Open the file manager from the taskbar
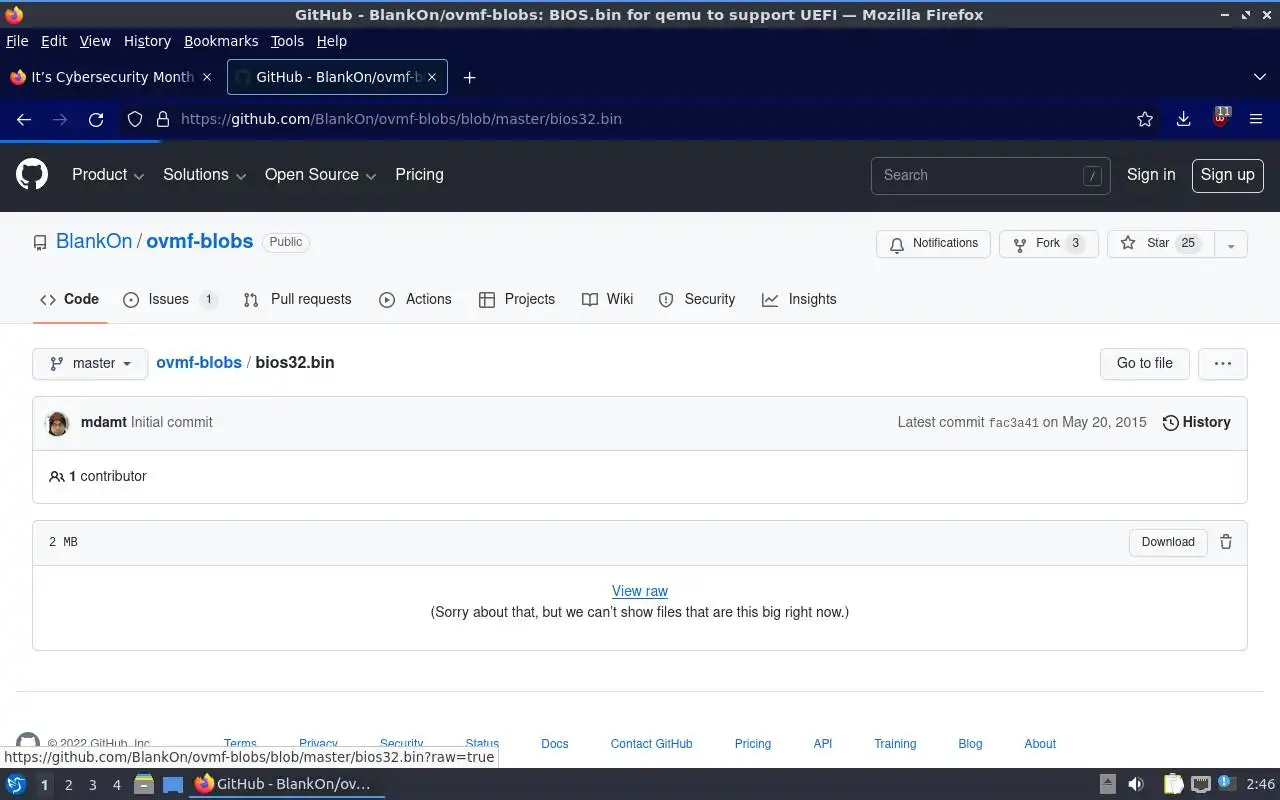This screenshot has height=800, width=1280. 144,784
